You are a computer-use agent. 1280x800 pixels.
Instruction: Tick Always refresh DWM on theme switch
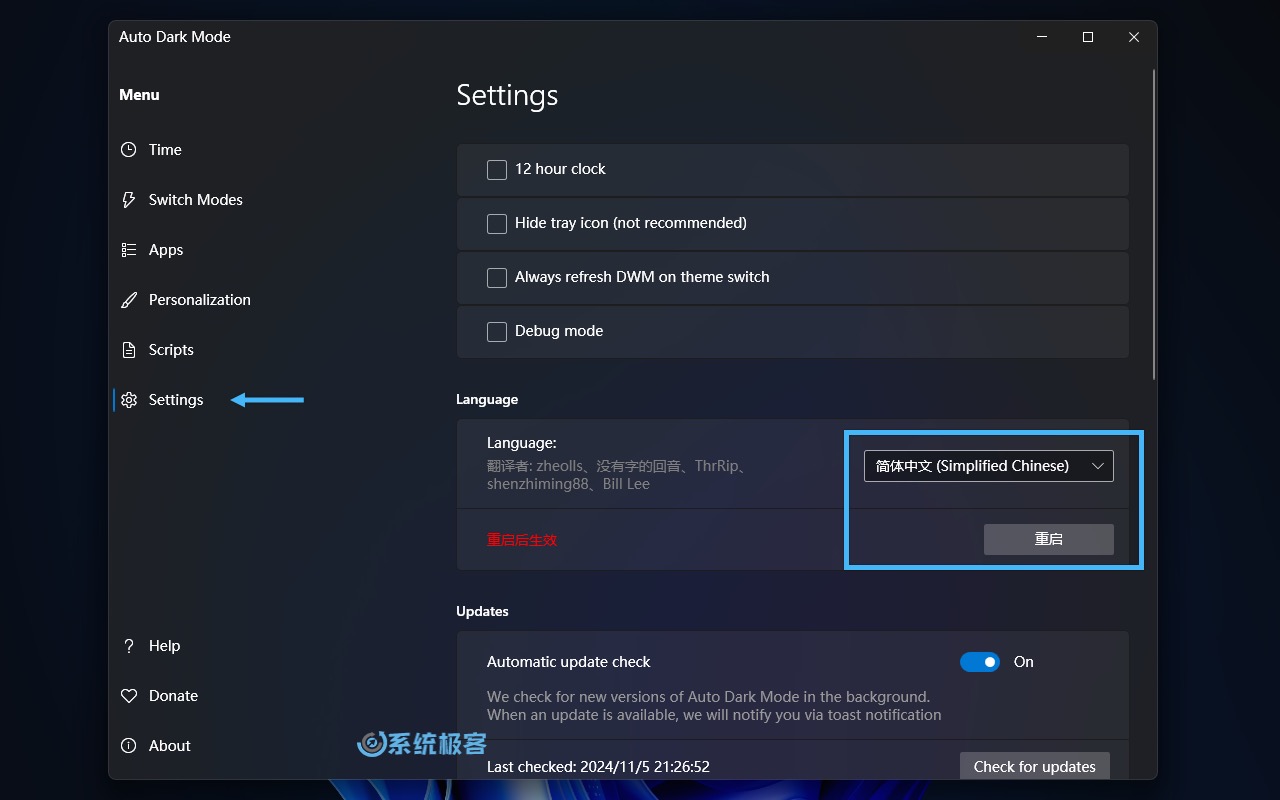(497, 278)
